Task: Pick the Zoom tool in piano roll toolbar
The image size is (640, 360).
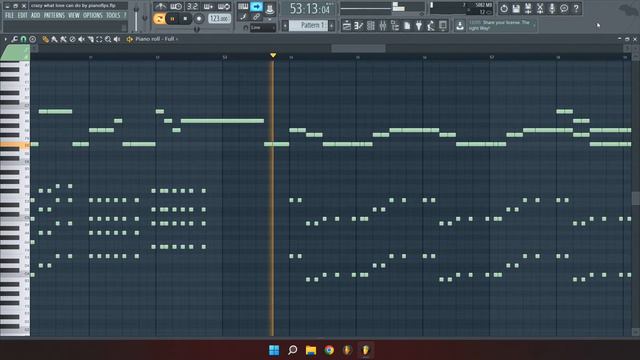Action: tap(108, 39)
